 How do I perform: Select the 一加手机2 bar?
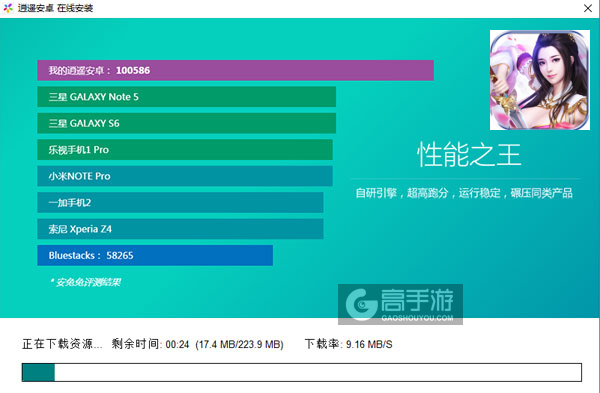(x=180, y=202)
